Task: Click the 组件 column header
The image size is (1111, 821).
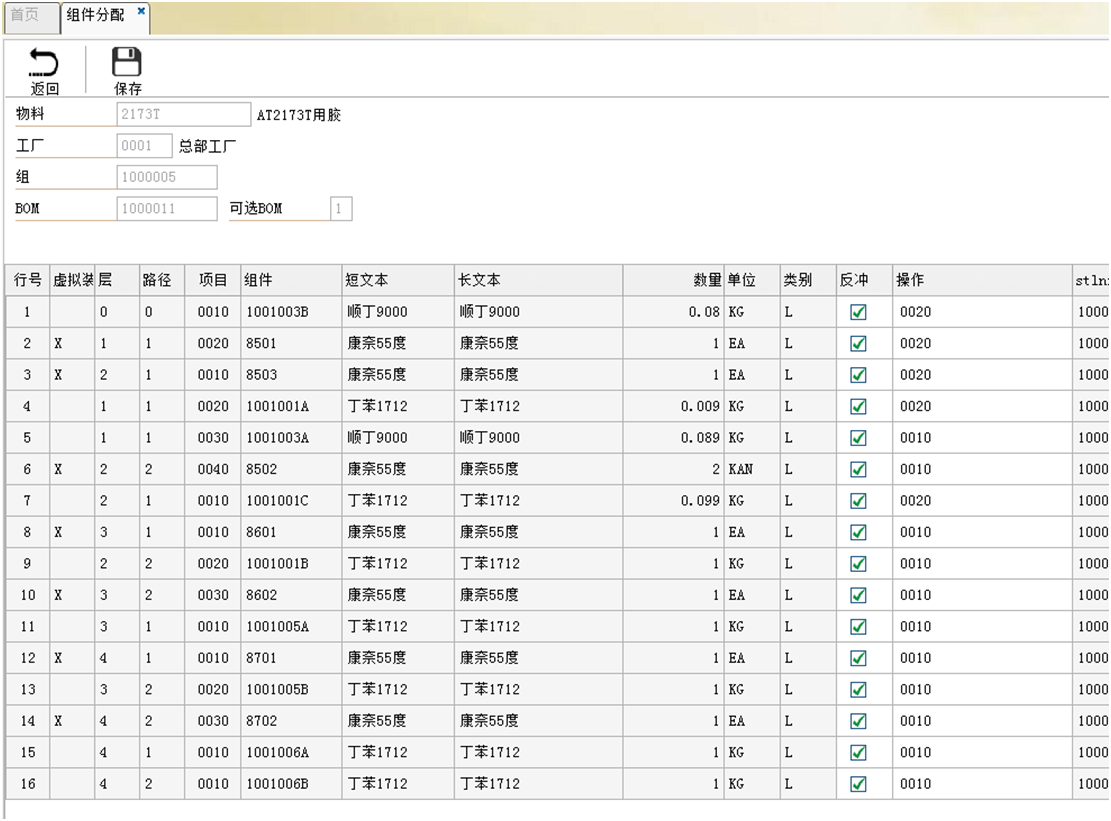Action: (x=290, y=280)
